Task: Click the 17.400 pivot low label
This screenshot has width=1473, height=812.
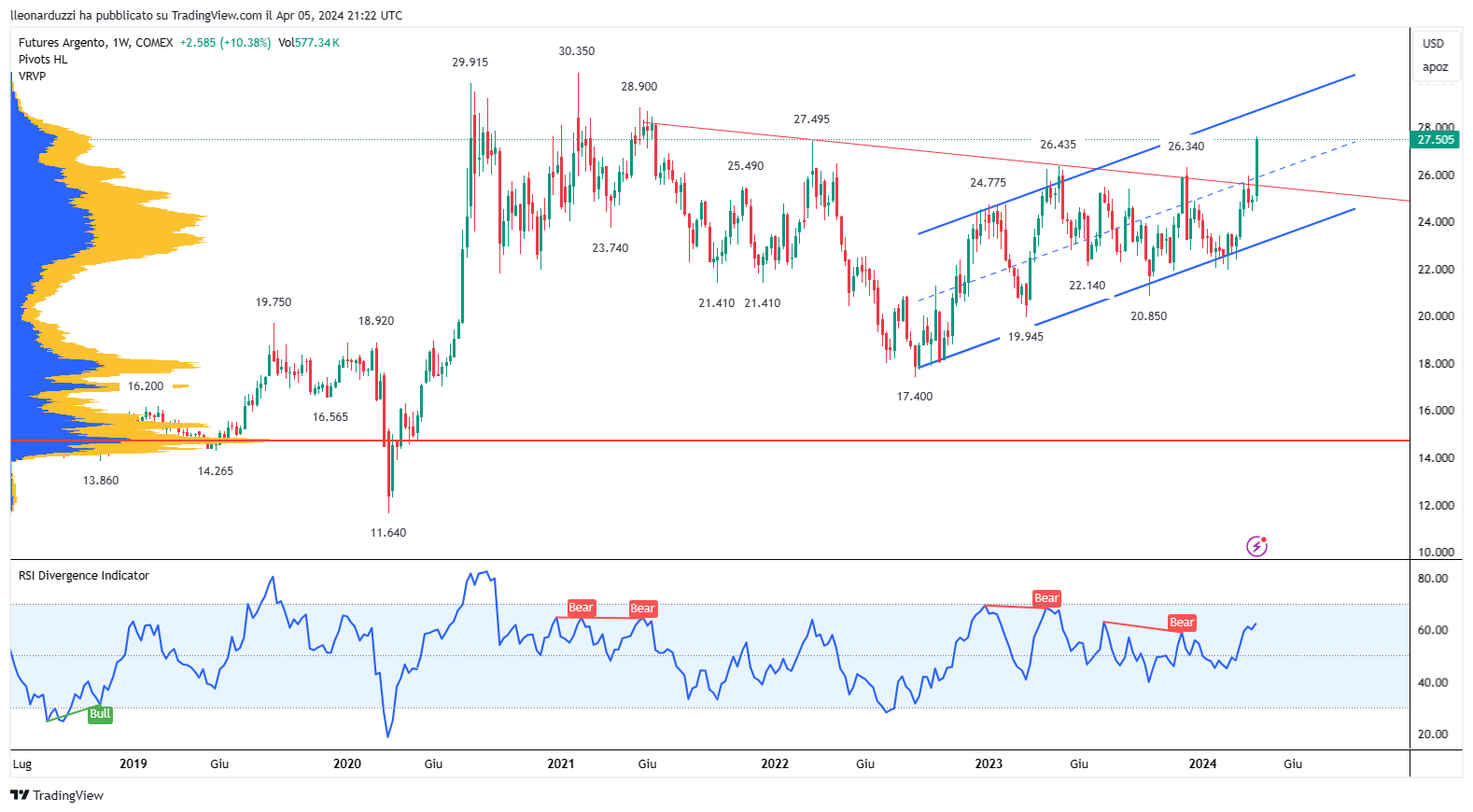Action: coord(915,397)
